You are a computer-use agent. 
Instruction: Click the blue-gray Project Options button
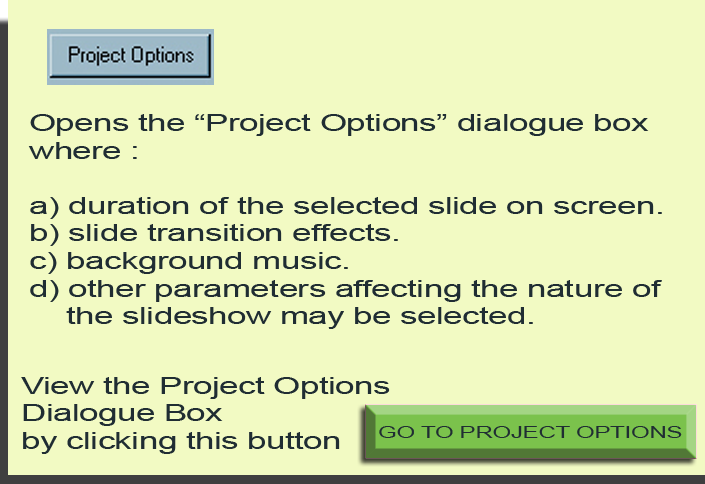click(130, 57)
